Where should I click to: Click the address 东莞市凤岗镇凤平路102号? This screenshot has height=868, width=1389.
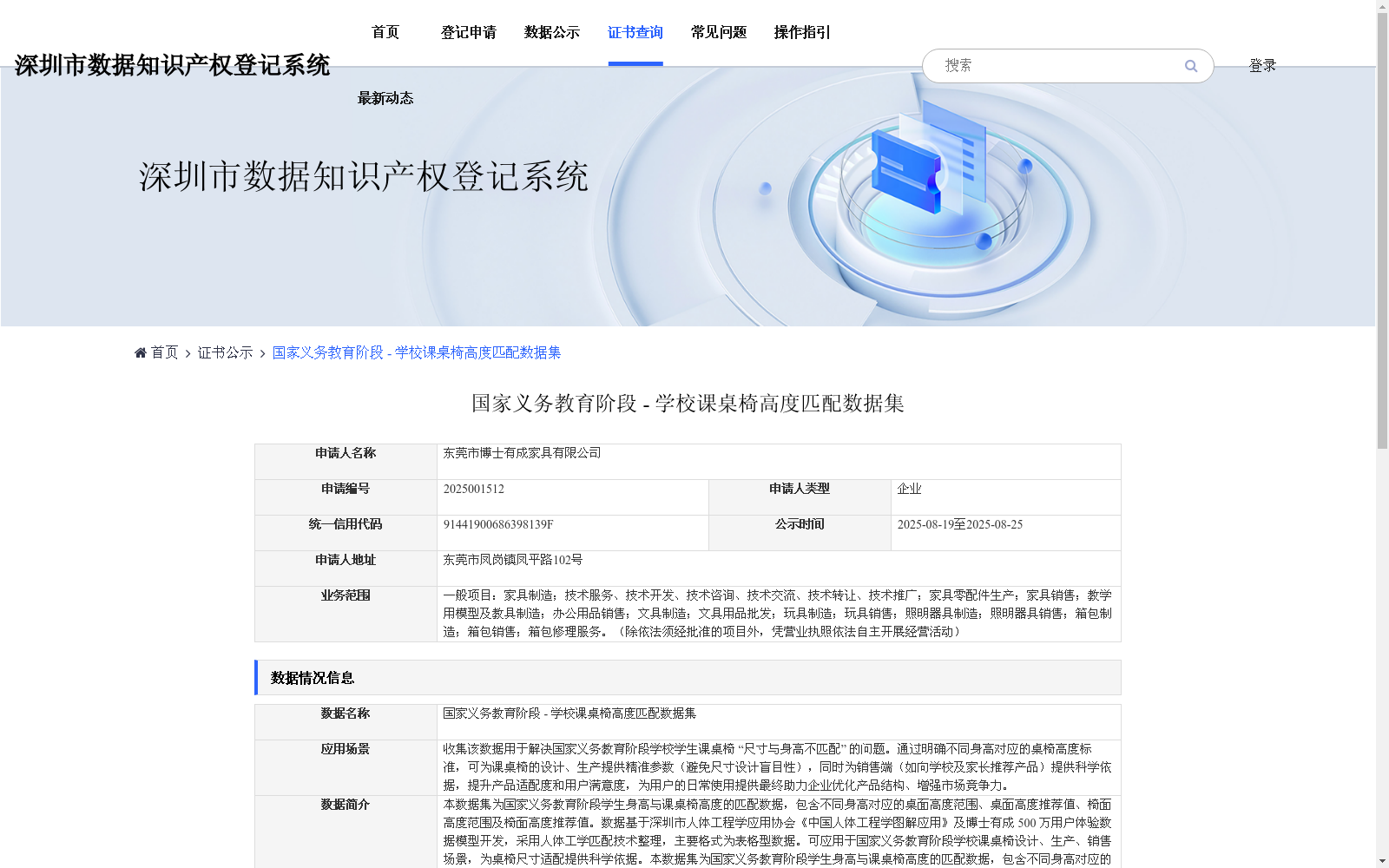513,560
